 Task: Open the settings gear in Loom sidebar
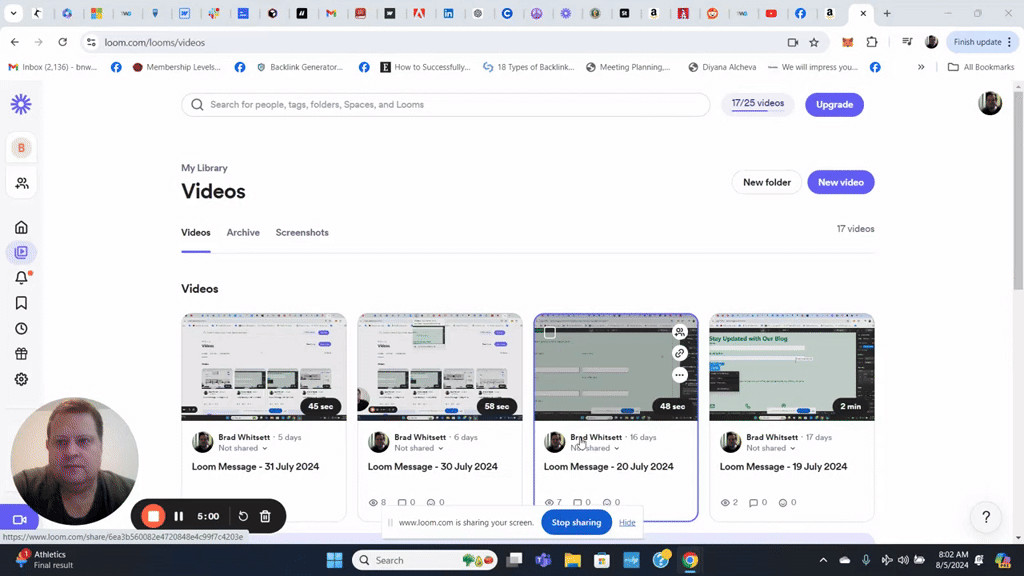click(22, 379)
